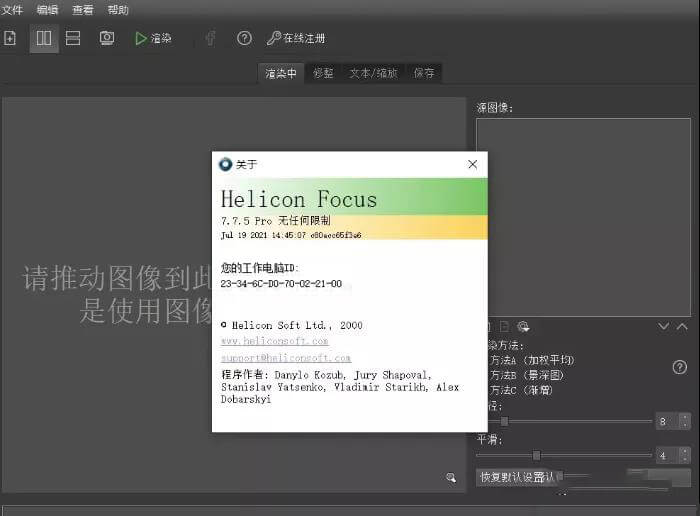The height and width of the screenshot is (516, 700).
Task: Open the 编辑 menu
Action: [47, 9]
